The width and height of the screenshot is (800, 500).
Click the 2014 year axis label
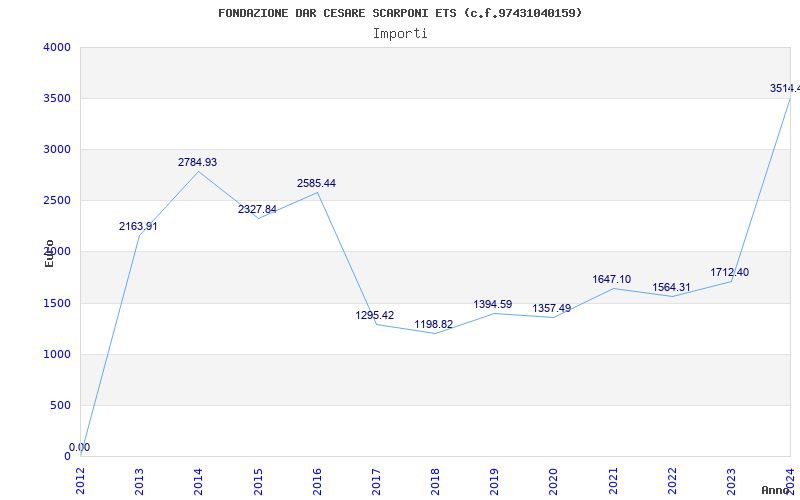pos(198,479)
